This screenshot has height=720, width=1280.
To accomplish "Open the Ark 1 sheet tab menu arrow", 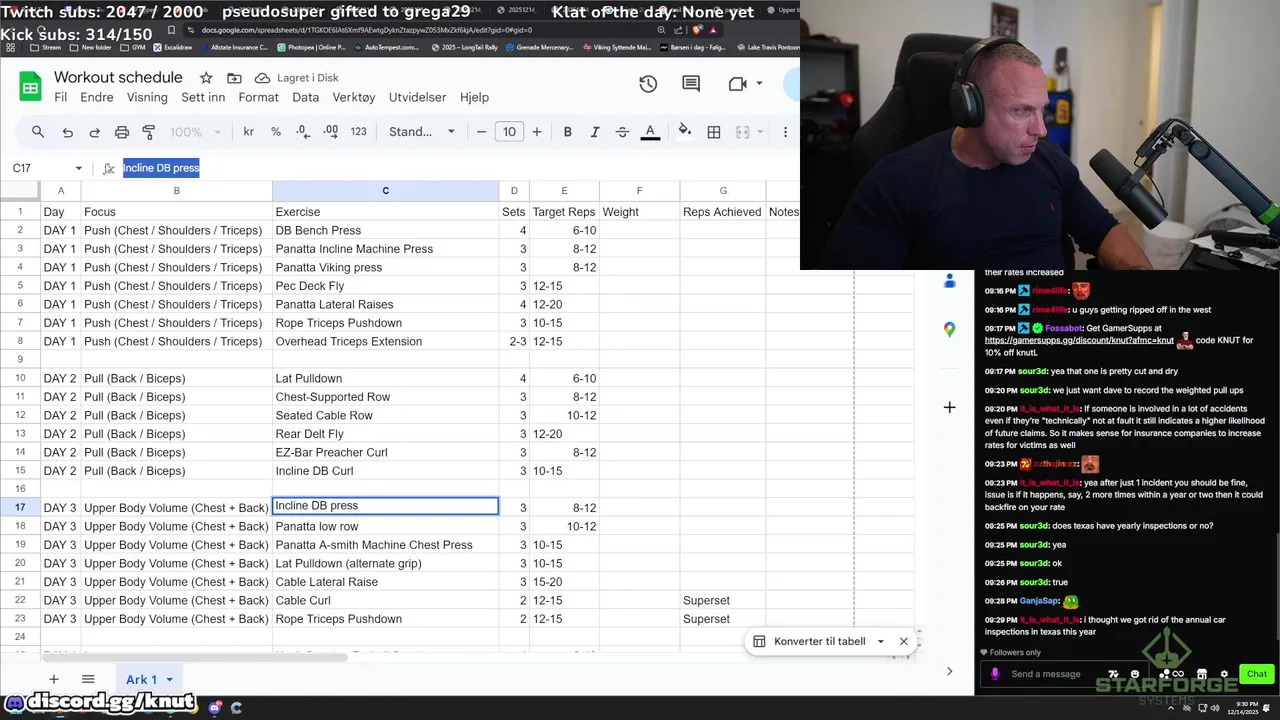I will pos(169,680).
